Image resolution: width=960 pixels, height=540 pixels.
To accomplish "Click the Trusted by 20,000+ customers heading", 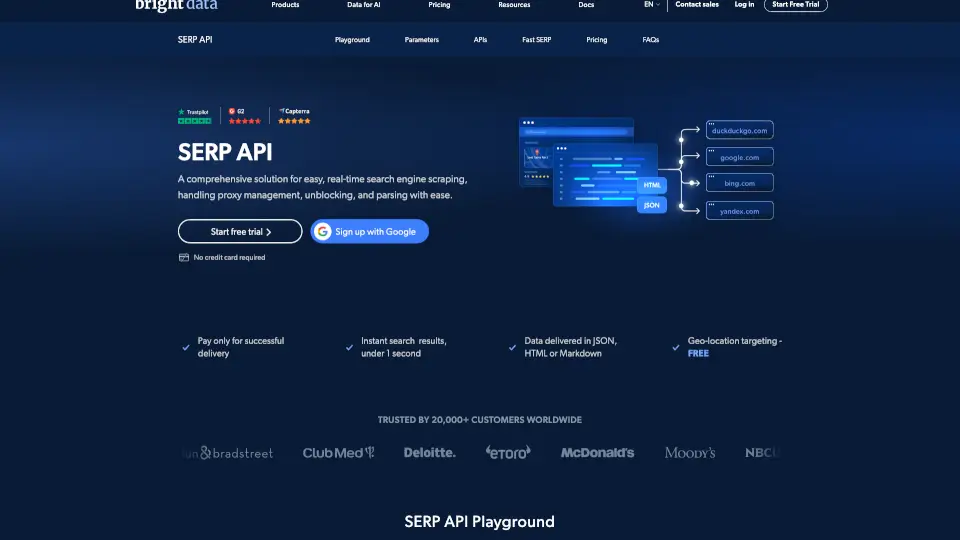I will (x=479, y=420).
